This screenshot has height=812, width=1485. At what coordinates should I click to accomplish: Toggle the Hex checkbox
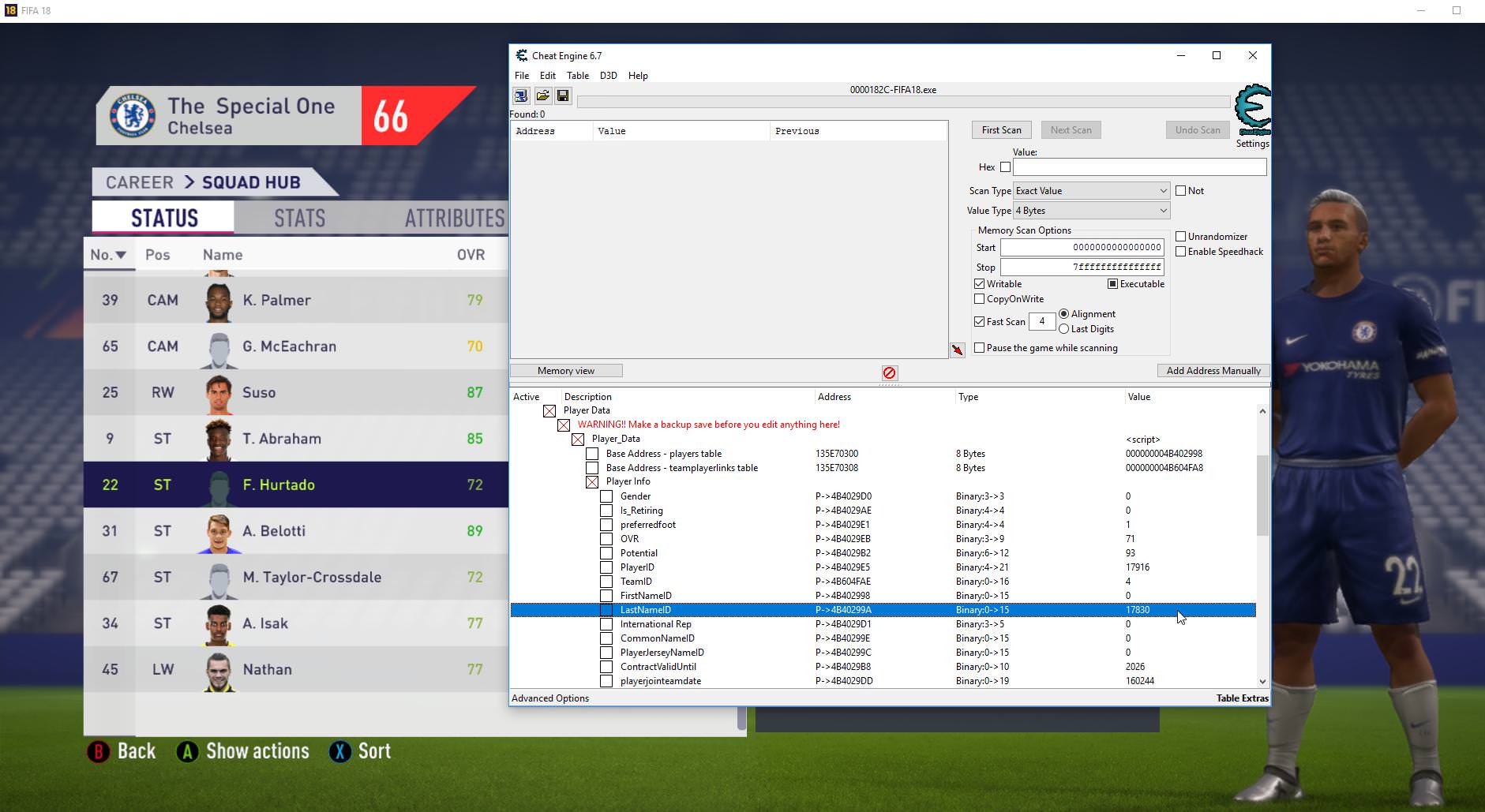tap(1005, 167)
